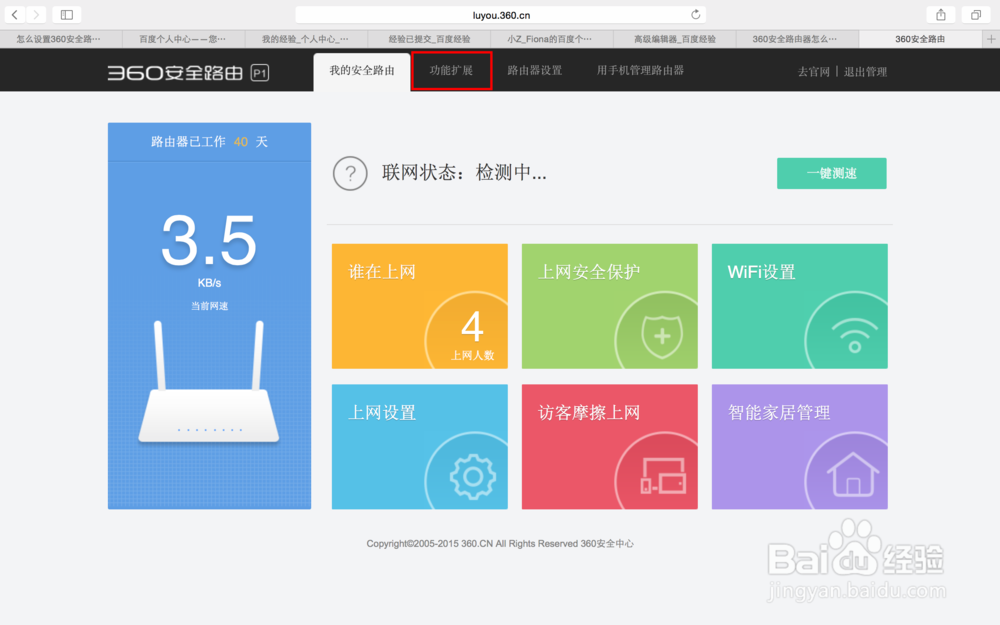
Task: Click the 360安全路由 logo
Action: coord(175,73)
